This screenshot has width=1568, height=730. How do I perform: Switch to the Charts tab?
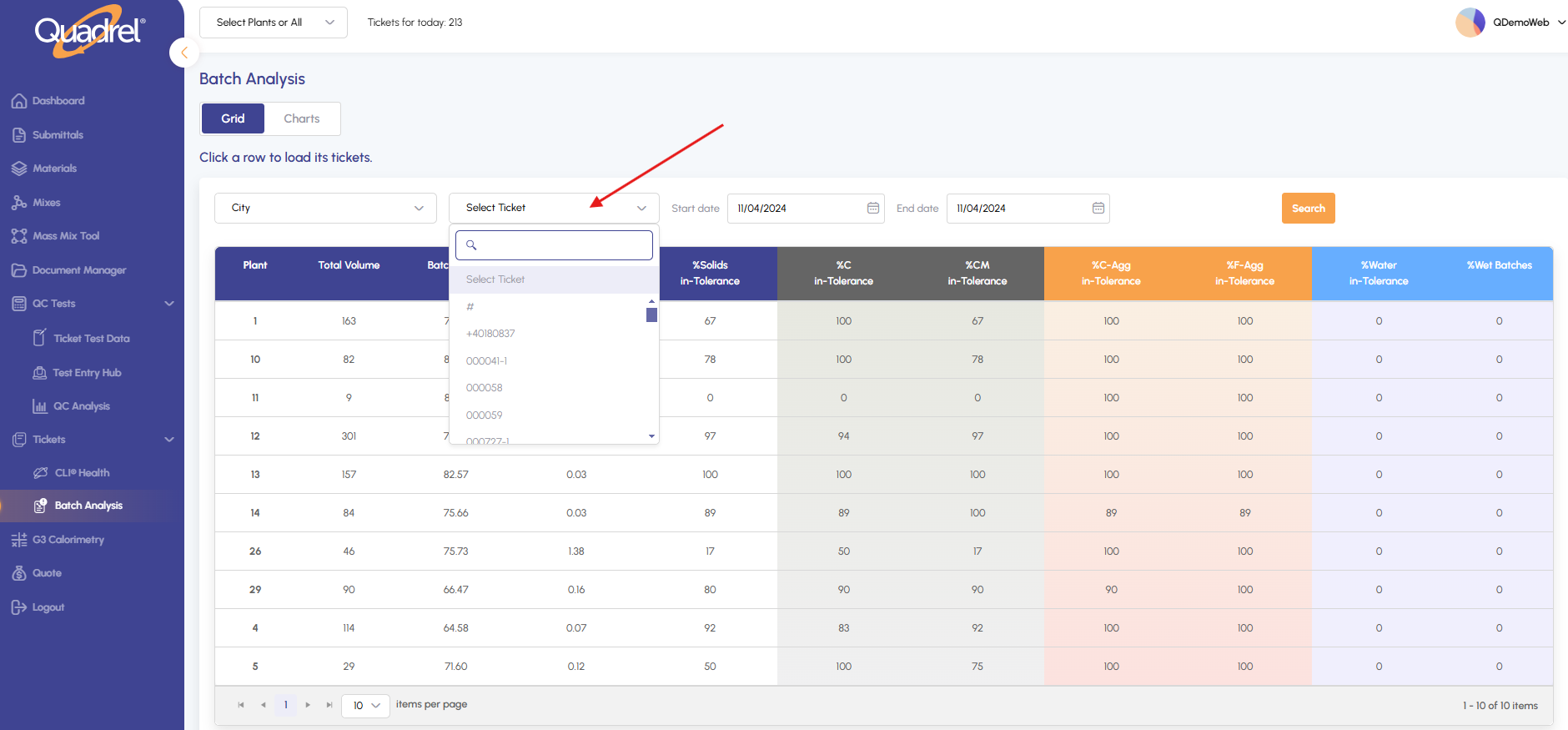coord(301,118)
